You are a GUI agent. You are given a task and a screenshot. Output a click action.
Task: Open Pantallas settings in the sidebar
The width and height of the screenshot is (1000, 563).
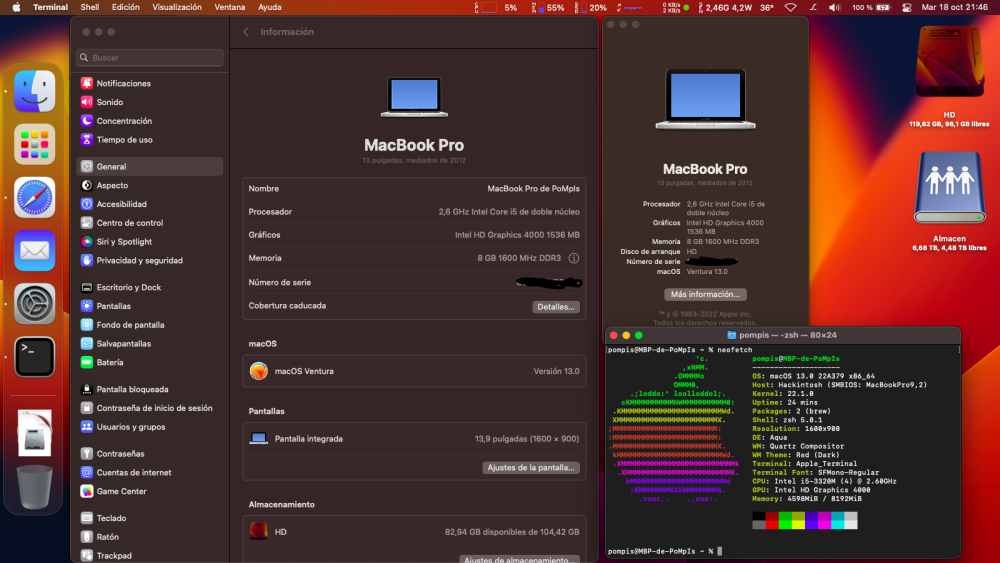[x=149, y=306]
